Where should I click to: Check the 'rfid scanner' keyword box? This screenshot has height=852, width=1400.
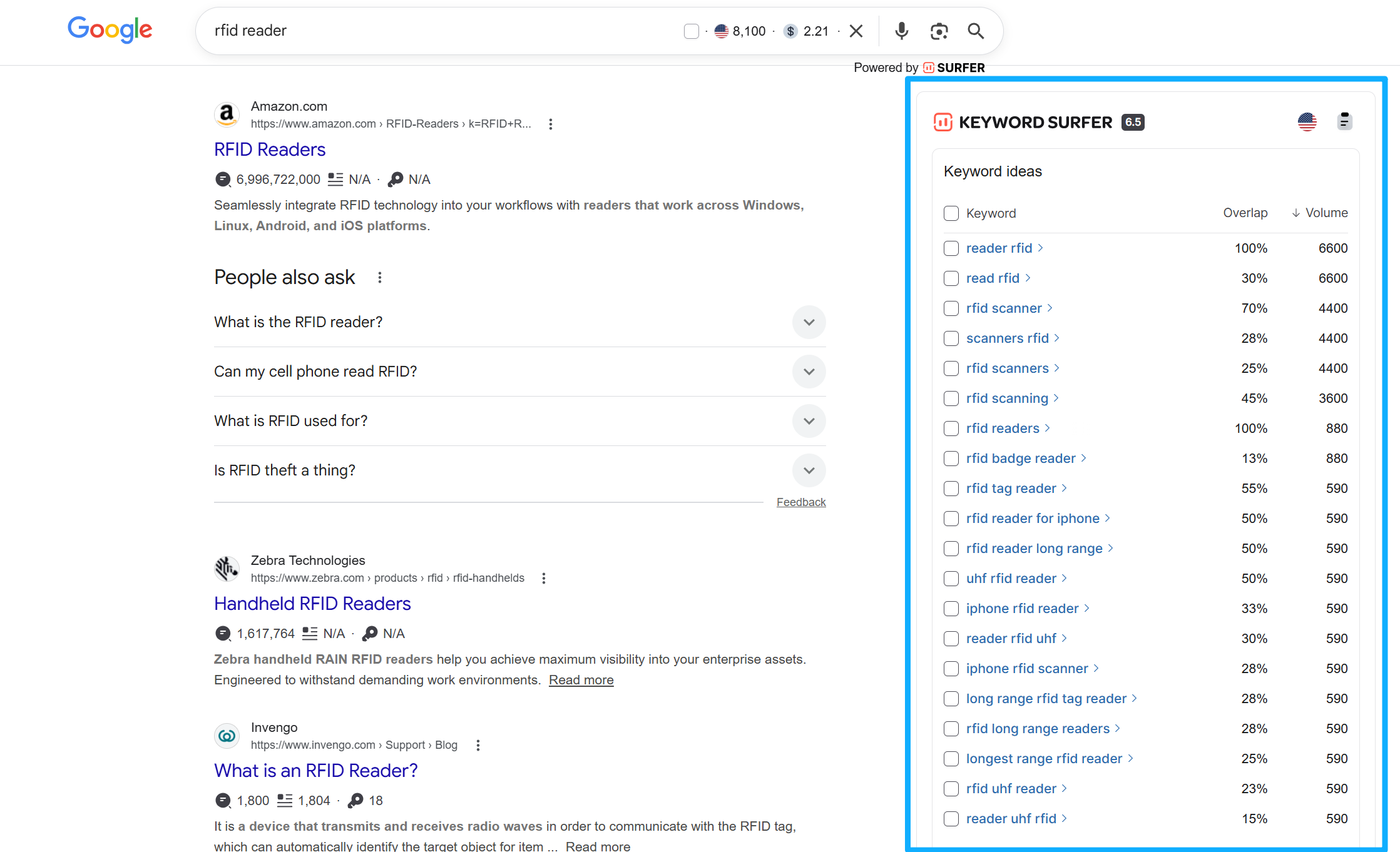click(951, 308)
